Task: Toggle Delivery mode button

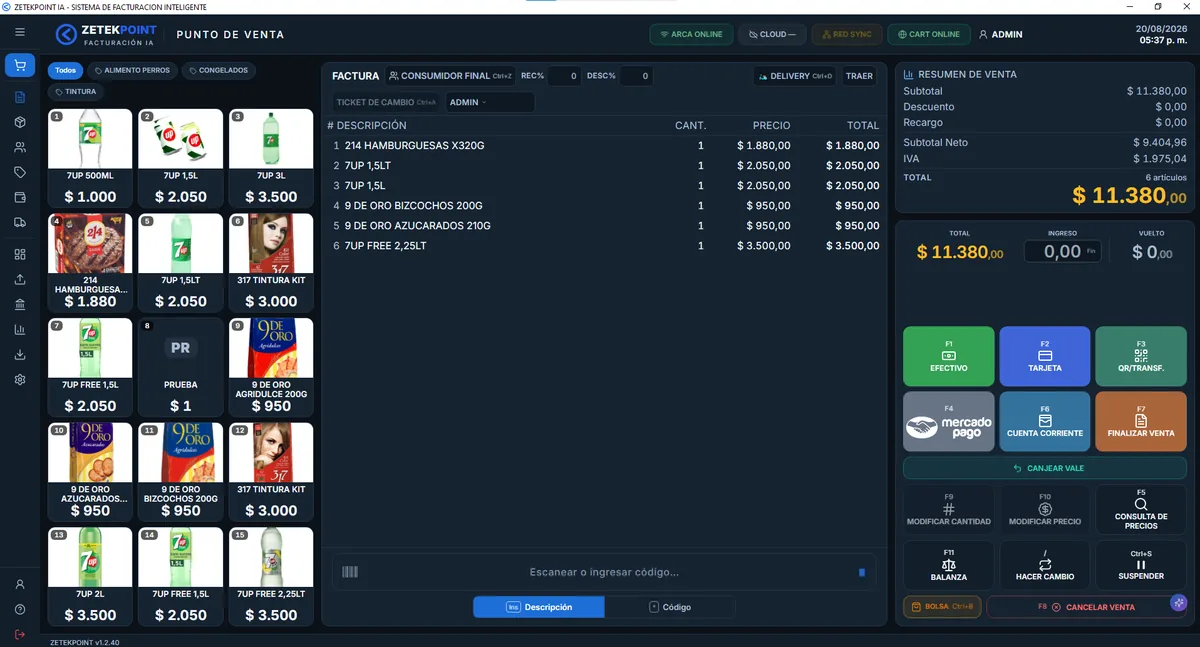Action: click(794, 76)
